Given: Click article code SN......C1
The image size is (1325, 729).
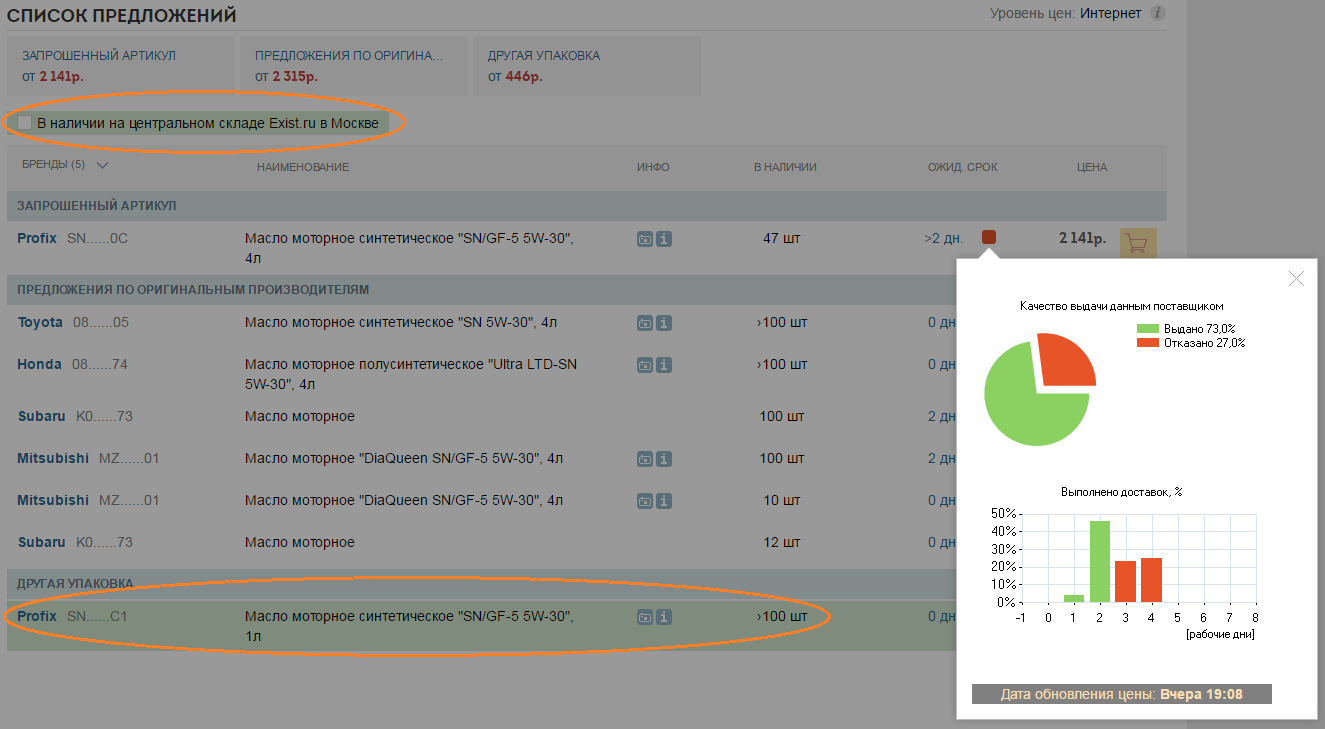Looking at the screenshot, I should (x=97, y=617).
